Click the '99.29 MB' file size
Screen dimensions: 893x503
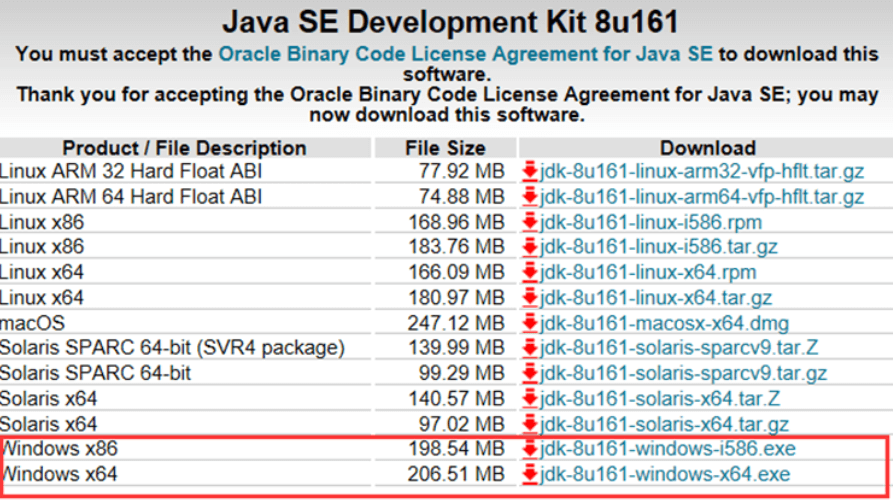(x=462, y=373)
